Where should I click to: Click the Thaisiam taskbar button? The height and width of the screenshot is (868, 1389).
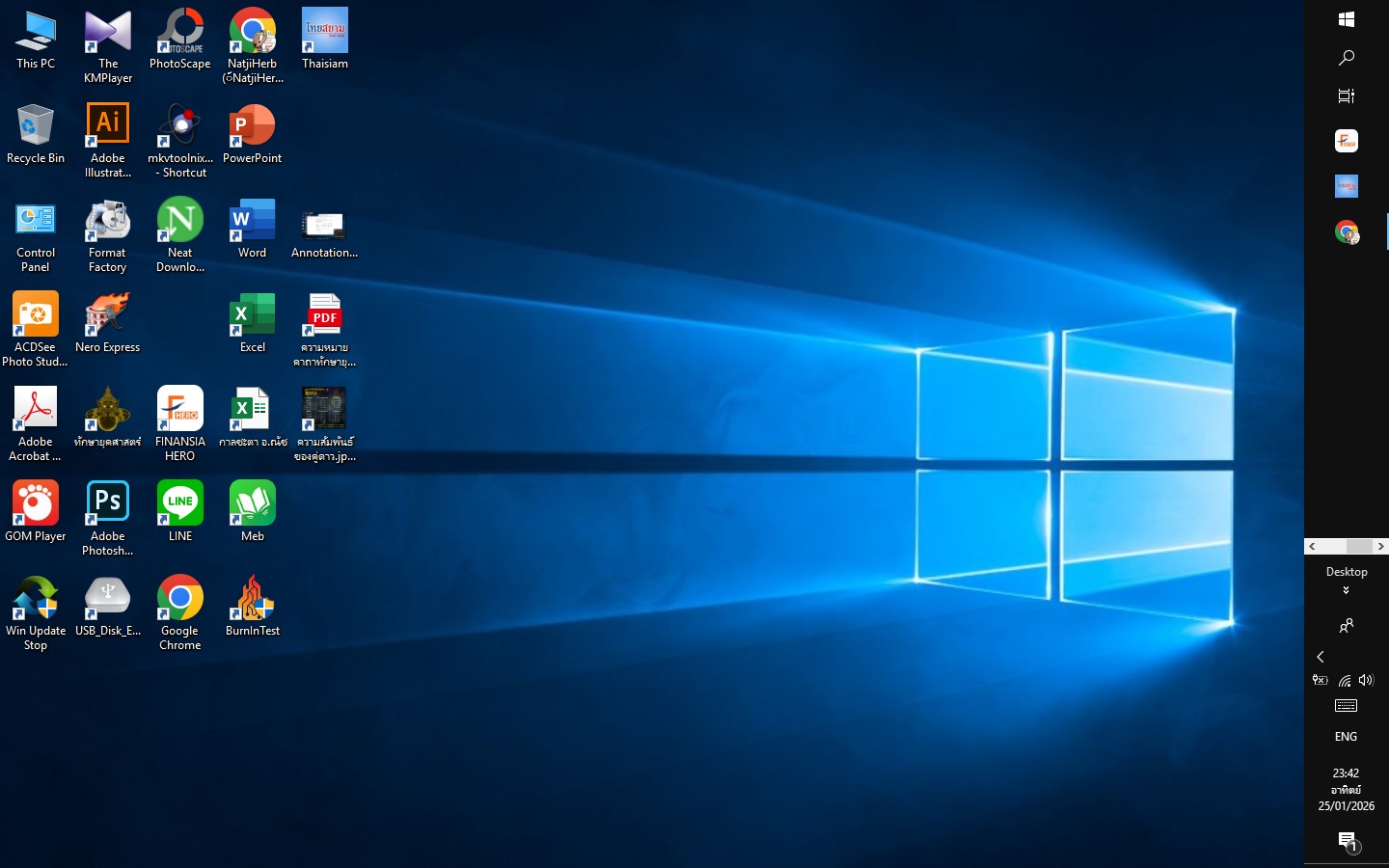coord(1347,186)
